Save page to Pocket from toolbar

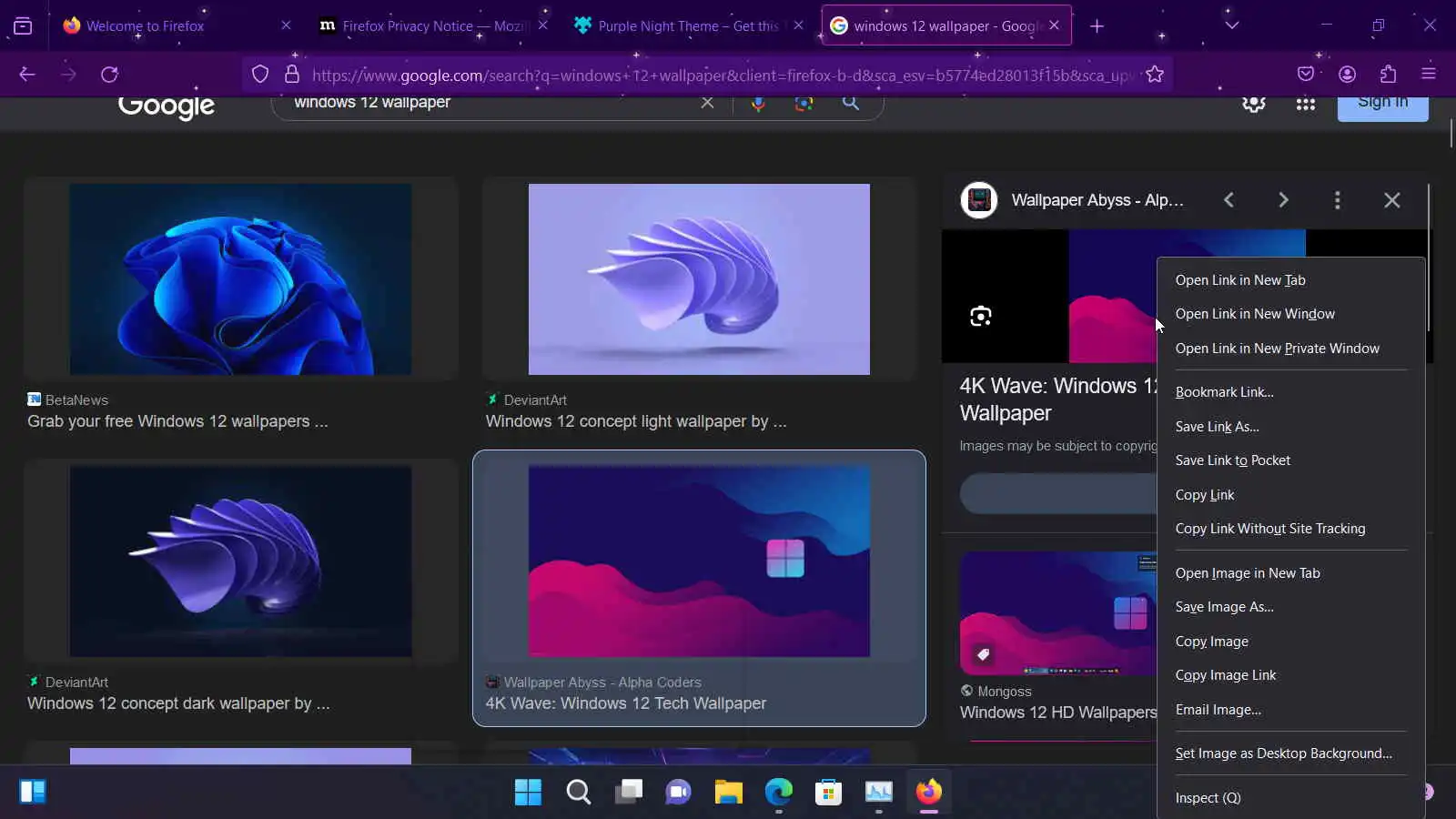(x=1306, y=75)
